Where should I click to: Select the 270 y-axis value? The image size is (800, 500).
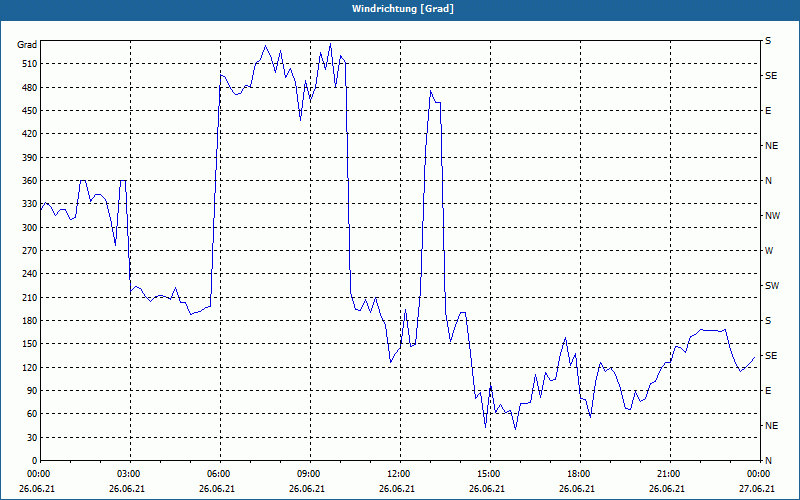30,251
